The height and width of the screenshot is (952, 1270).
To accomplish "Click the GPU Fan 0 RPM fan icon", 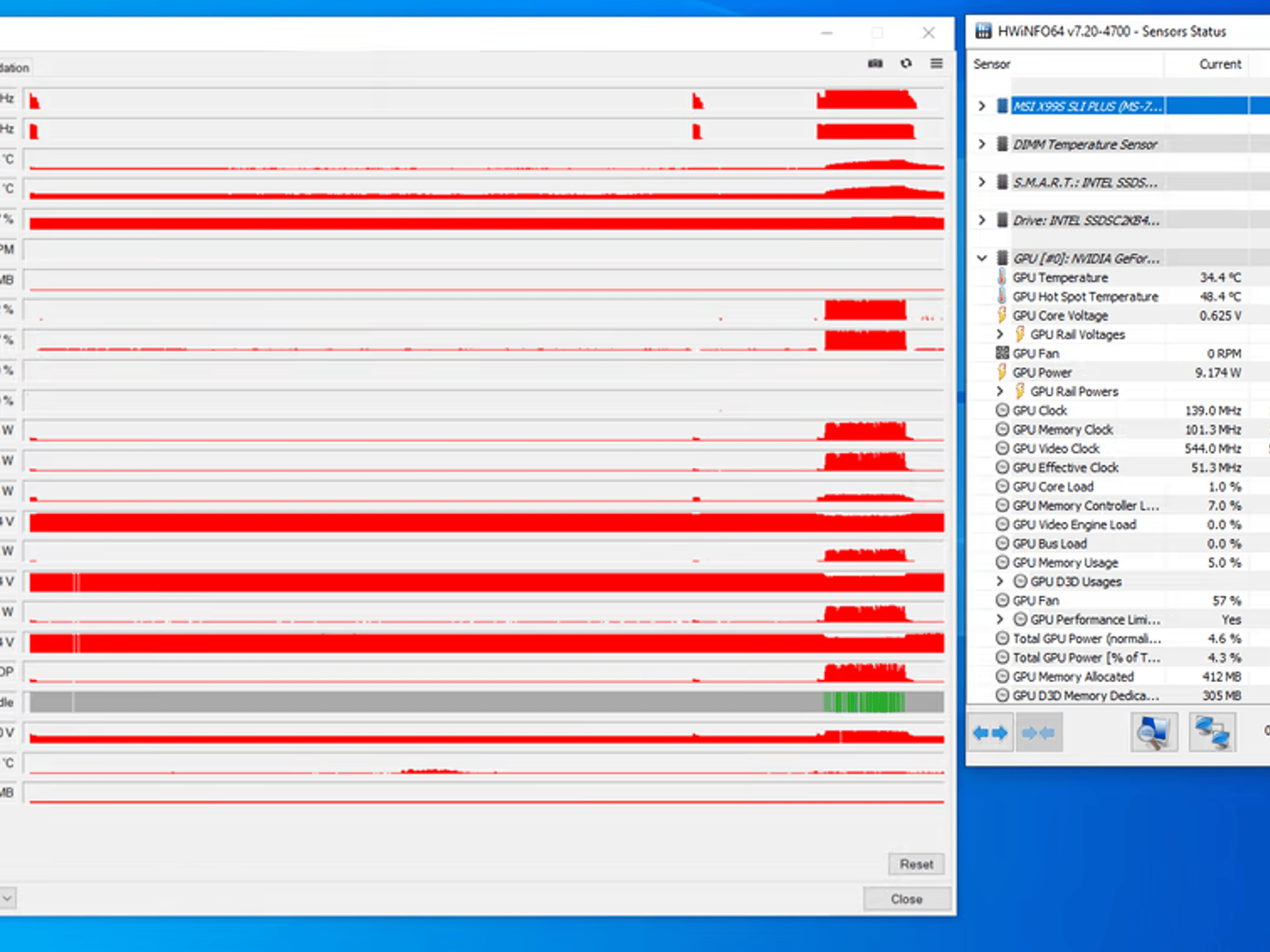I will coord(1002,353).
